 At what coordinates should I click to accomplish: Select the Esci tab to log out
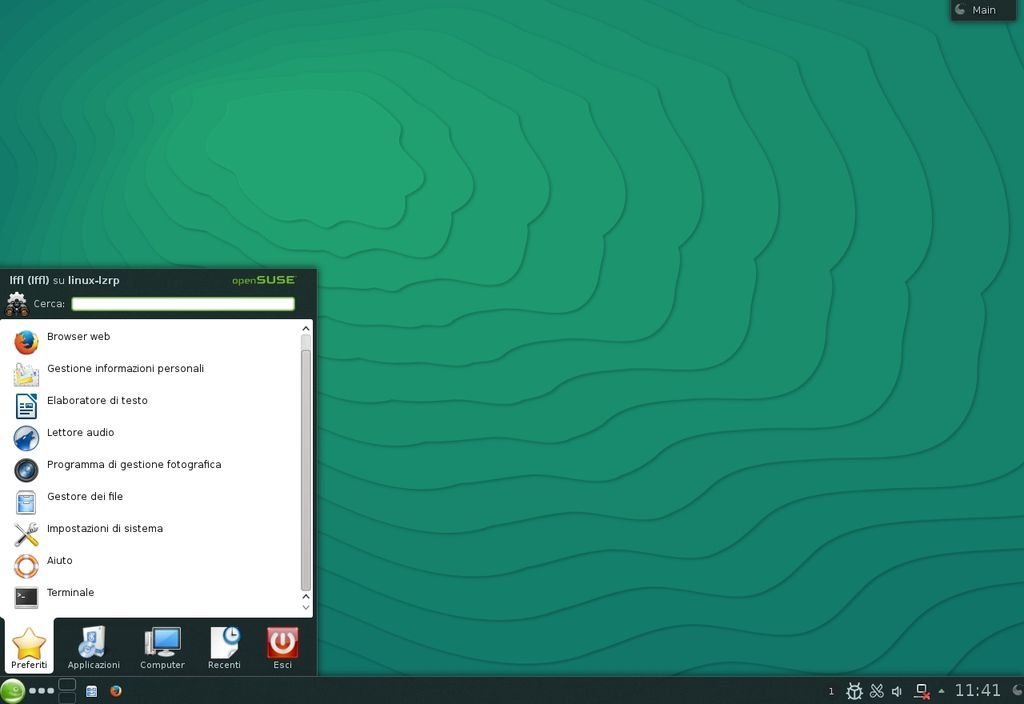coord(283,648)
